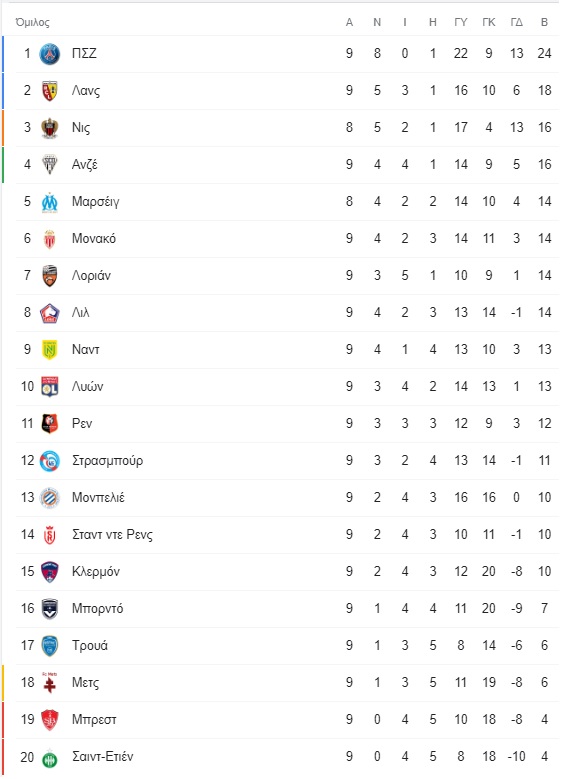Click the Β points column header
The image size is (566, 779).
545,22
